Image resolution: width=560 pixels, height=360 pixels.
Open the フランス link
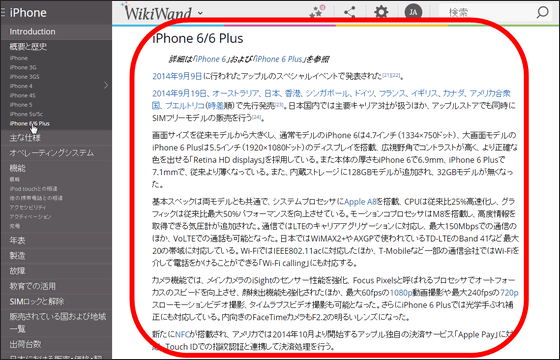pyautogui.click(x=392, y=93)
